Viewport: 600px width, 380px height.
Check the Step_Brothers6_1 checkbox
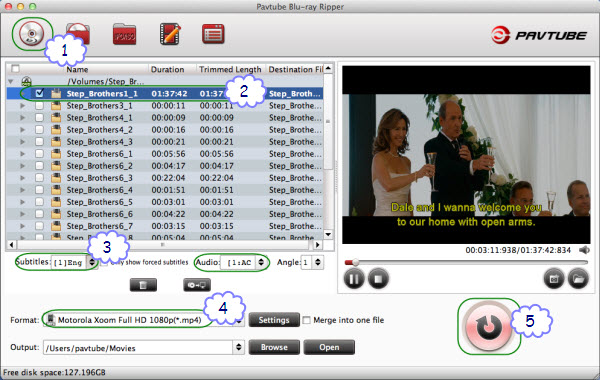click(x=39, y=154)
